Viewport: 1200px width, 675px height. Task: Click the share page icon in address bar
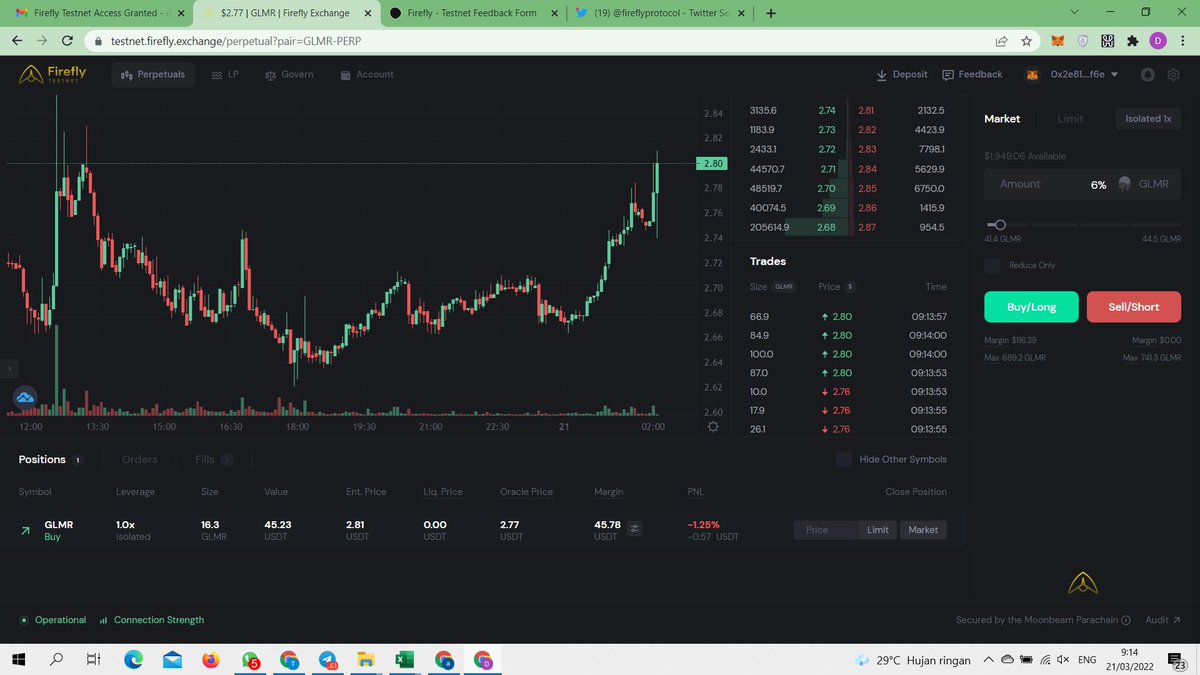pos(1001,41)
